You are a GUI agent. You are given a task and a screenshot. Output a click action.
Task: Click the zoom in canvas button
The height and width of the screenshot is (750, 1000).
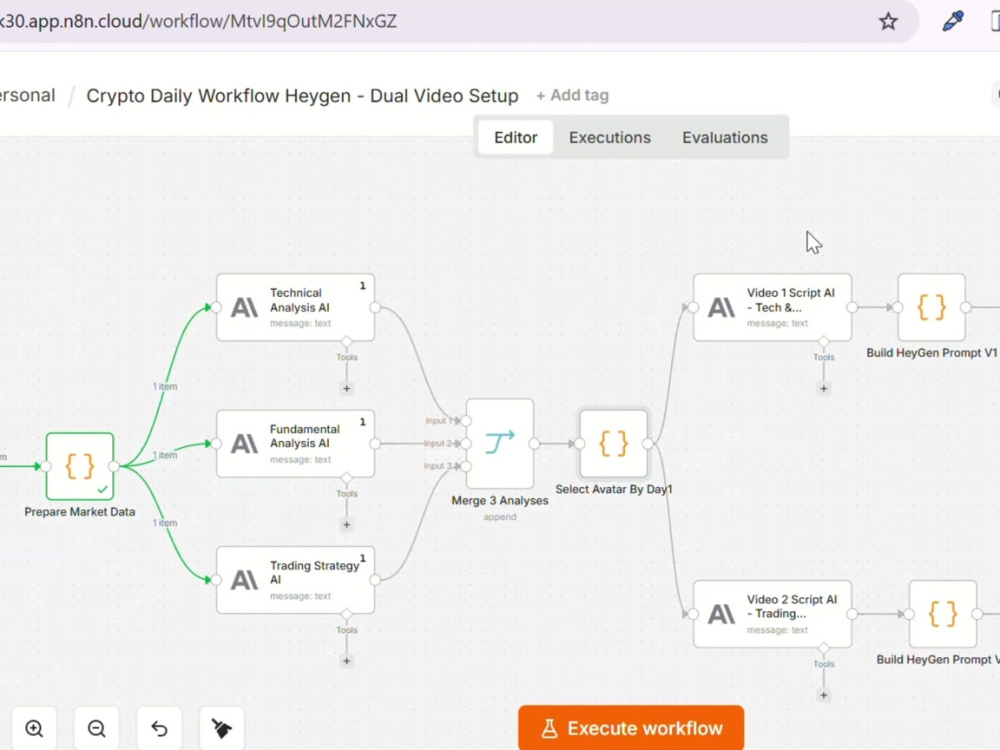coord(34,728)
